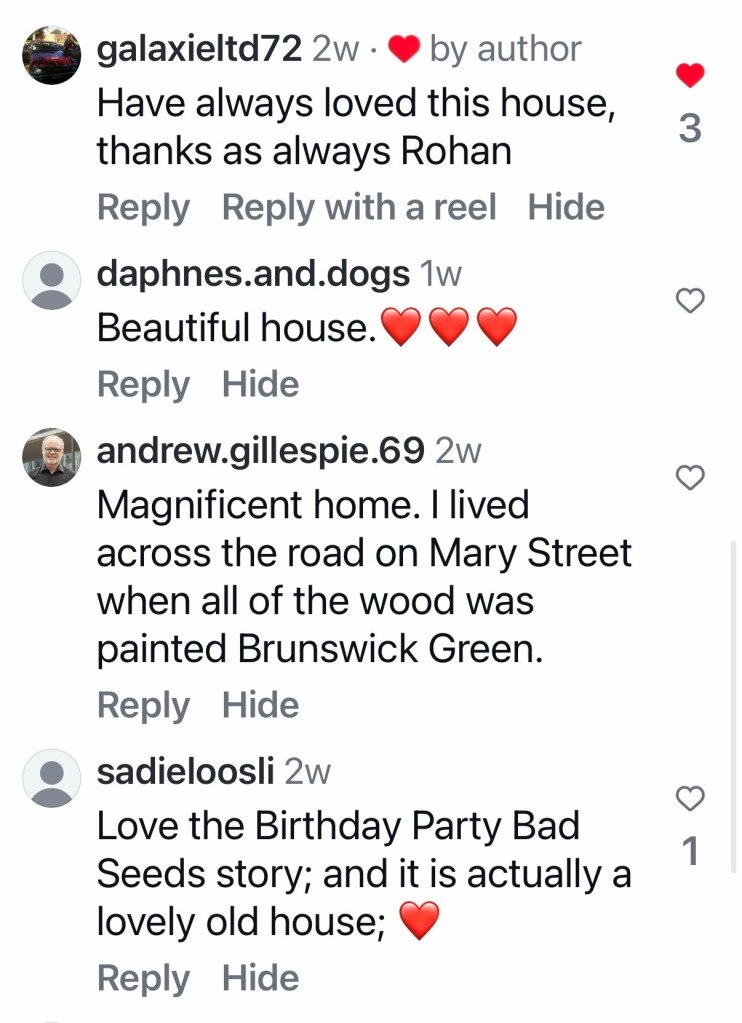
Task: Open galaxieltd72's profile picture
Action: click(x=51, y=55)
